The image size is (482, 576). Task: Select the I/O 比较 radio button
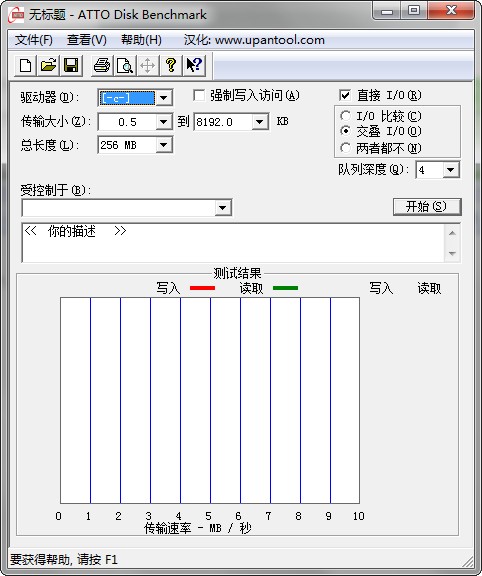(x=345, y=116)
